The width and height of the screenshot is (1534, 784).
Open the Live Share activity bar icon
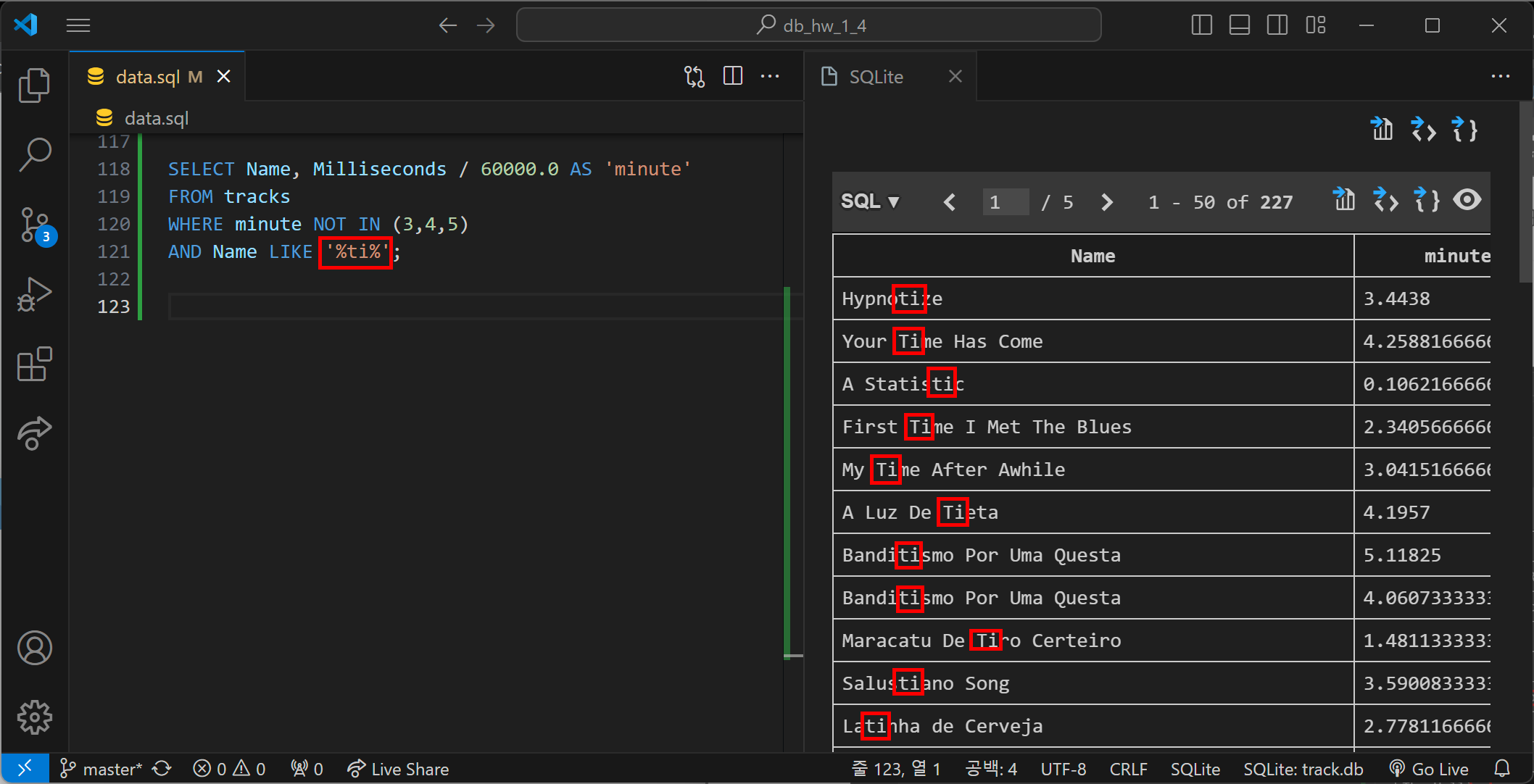pos(34,433)
